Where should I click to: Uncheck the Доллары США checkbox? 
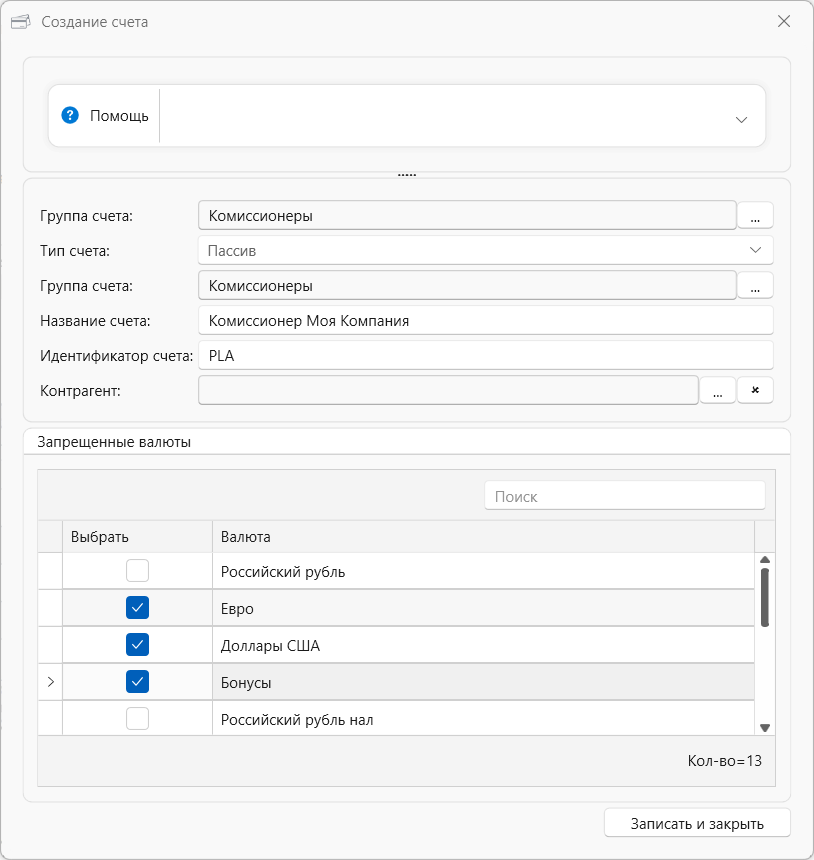137,644
